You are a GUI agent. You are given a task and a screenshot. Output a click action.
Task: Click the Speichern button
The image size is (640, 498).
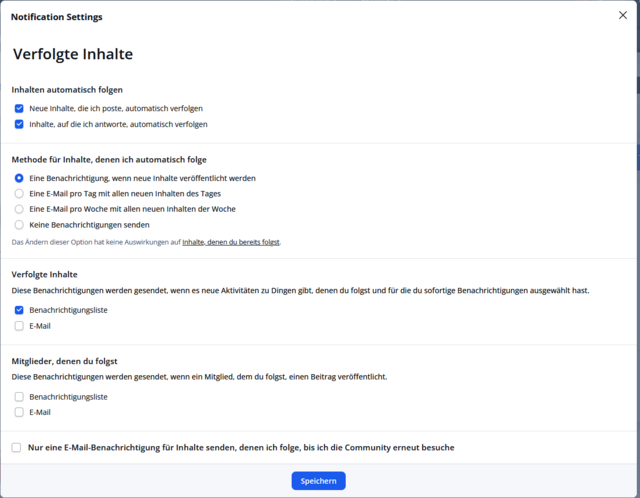tap(318, 481)
